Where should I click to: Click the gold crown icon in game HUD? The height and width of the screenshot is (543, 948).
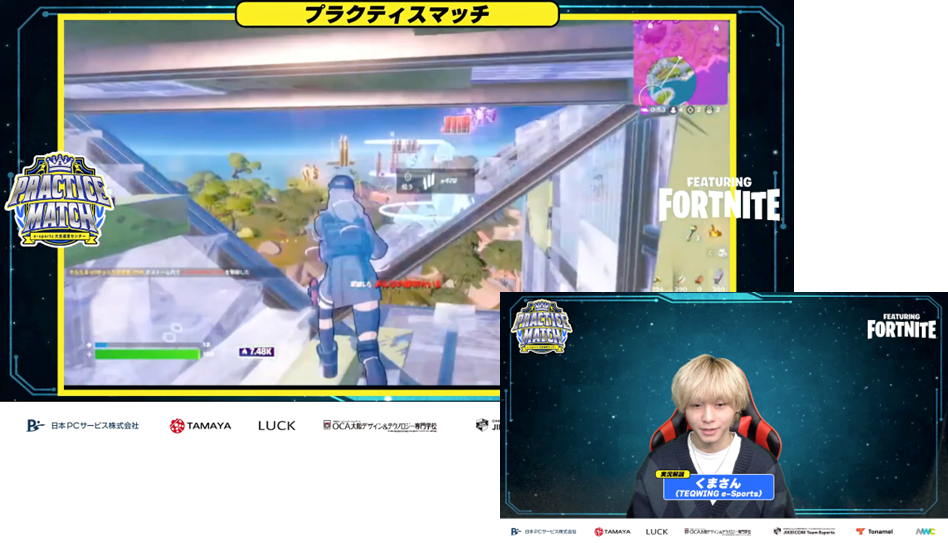point(715,231)
